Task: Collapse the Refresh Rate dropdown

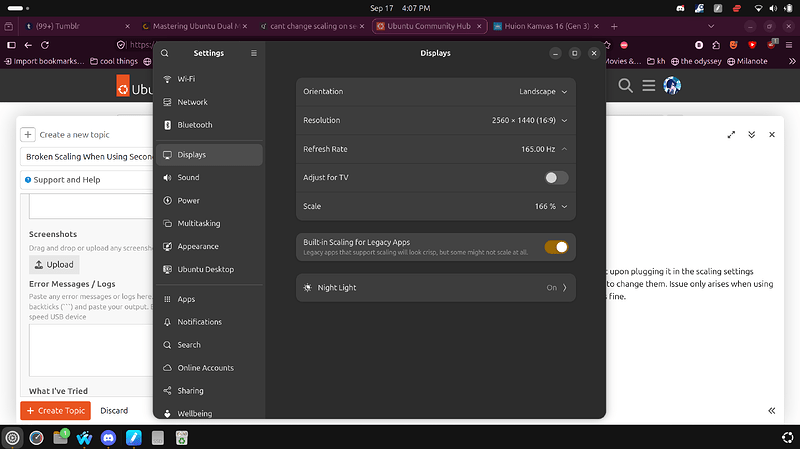Action: [x=436, y=149]
